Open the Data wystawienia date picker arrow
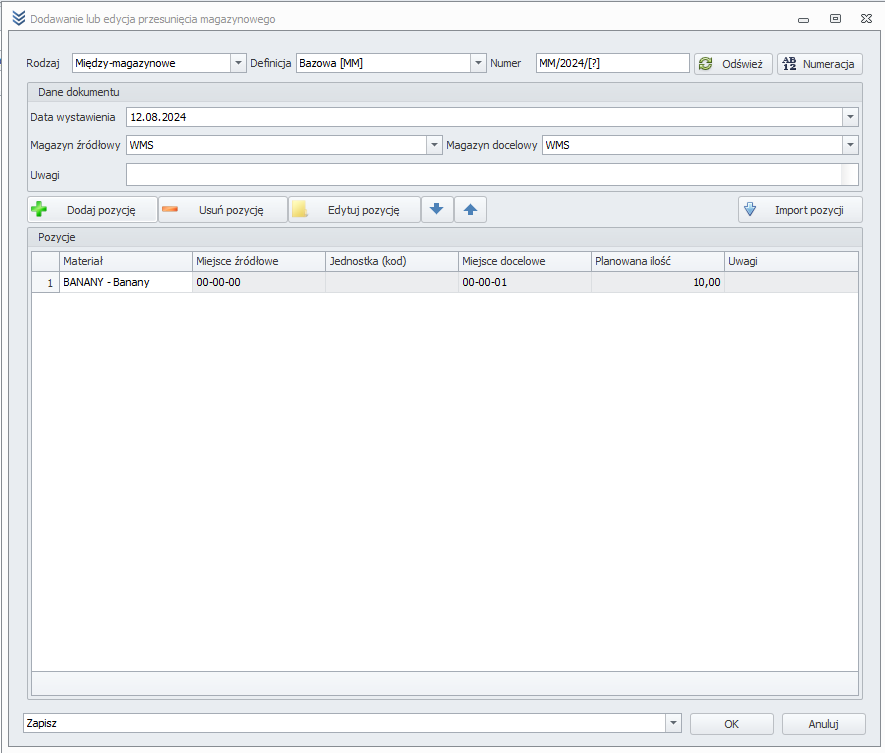Viewport: 885px width, 753px height. click(850, 117)
